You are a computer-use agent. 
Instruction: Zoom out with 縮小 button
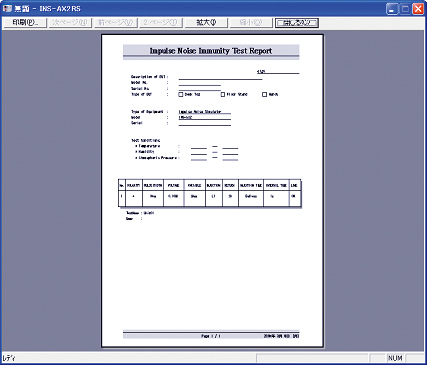[251, 23]
